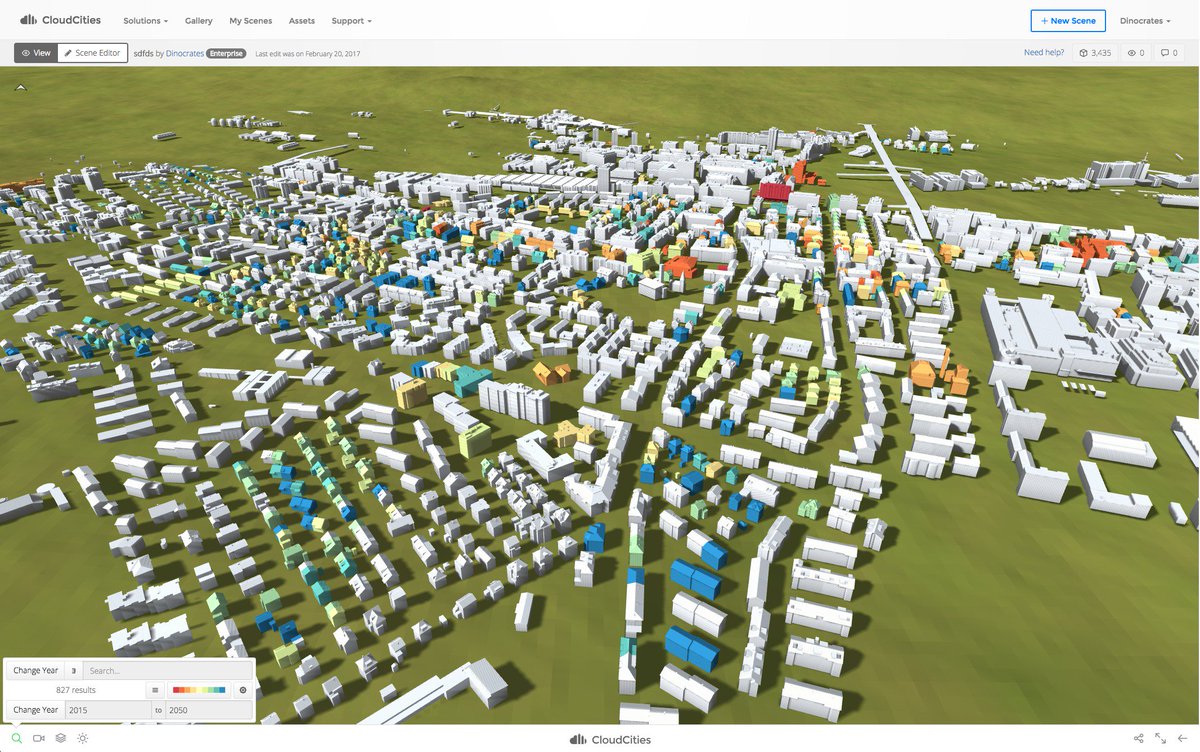Go to the Gallery page
1200x752 pixels.
198,21
